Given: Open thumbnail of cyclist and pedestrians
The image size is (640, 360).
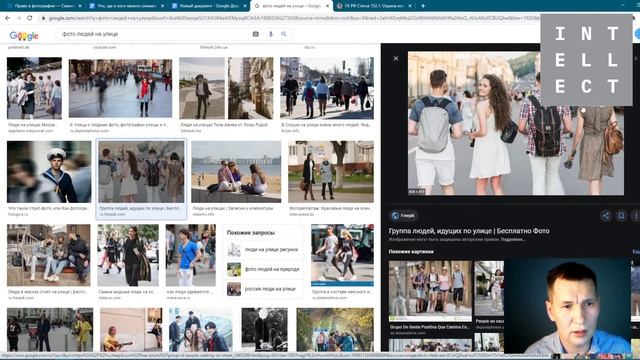Looking at the screenshot, I should [x=327, y=88].
